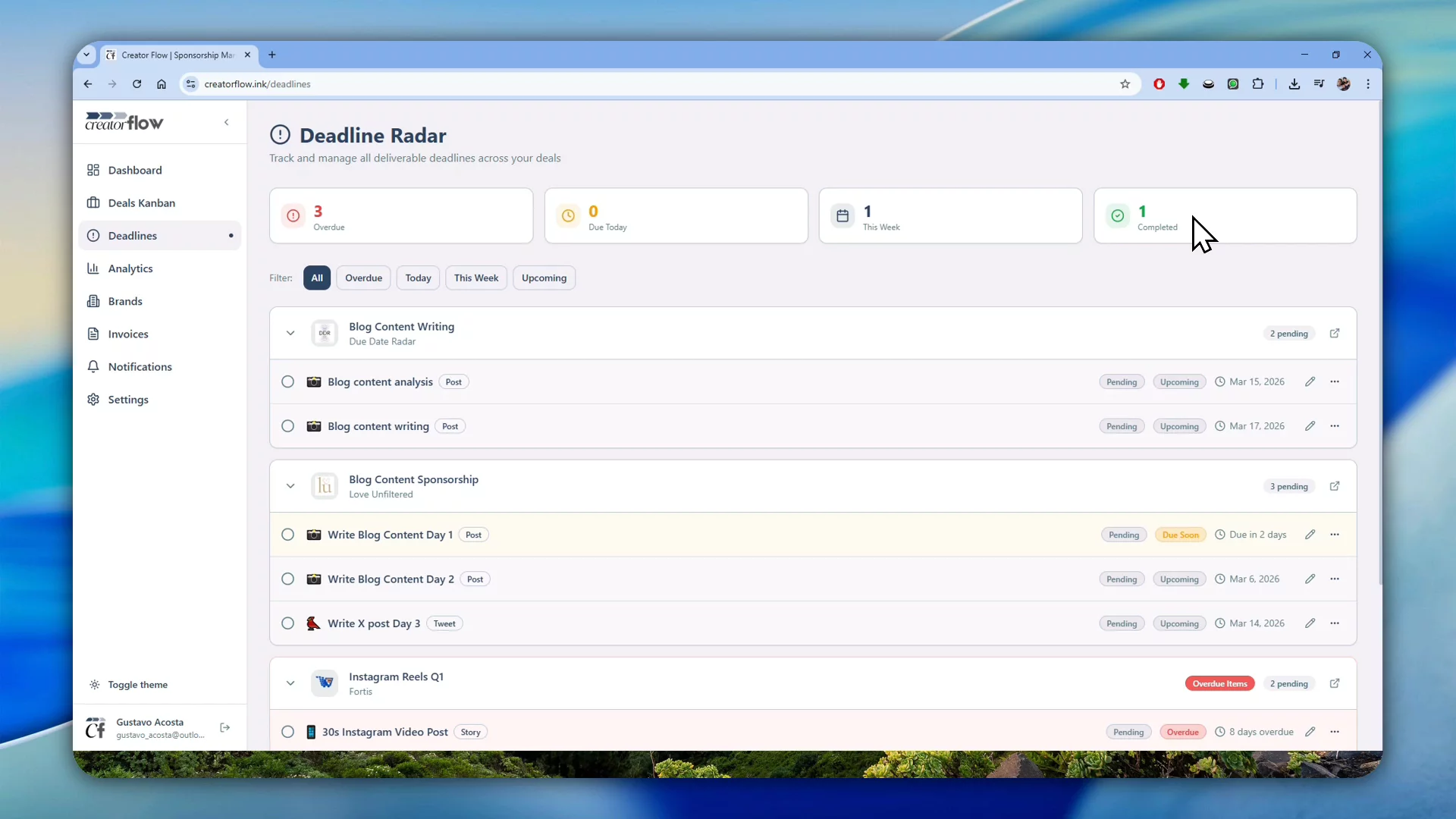Check off Blog content analysis deliverable

point(287,381)
